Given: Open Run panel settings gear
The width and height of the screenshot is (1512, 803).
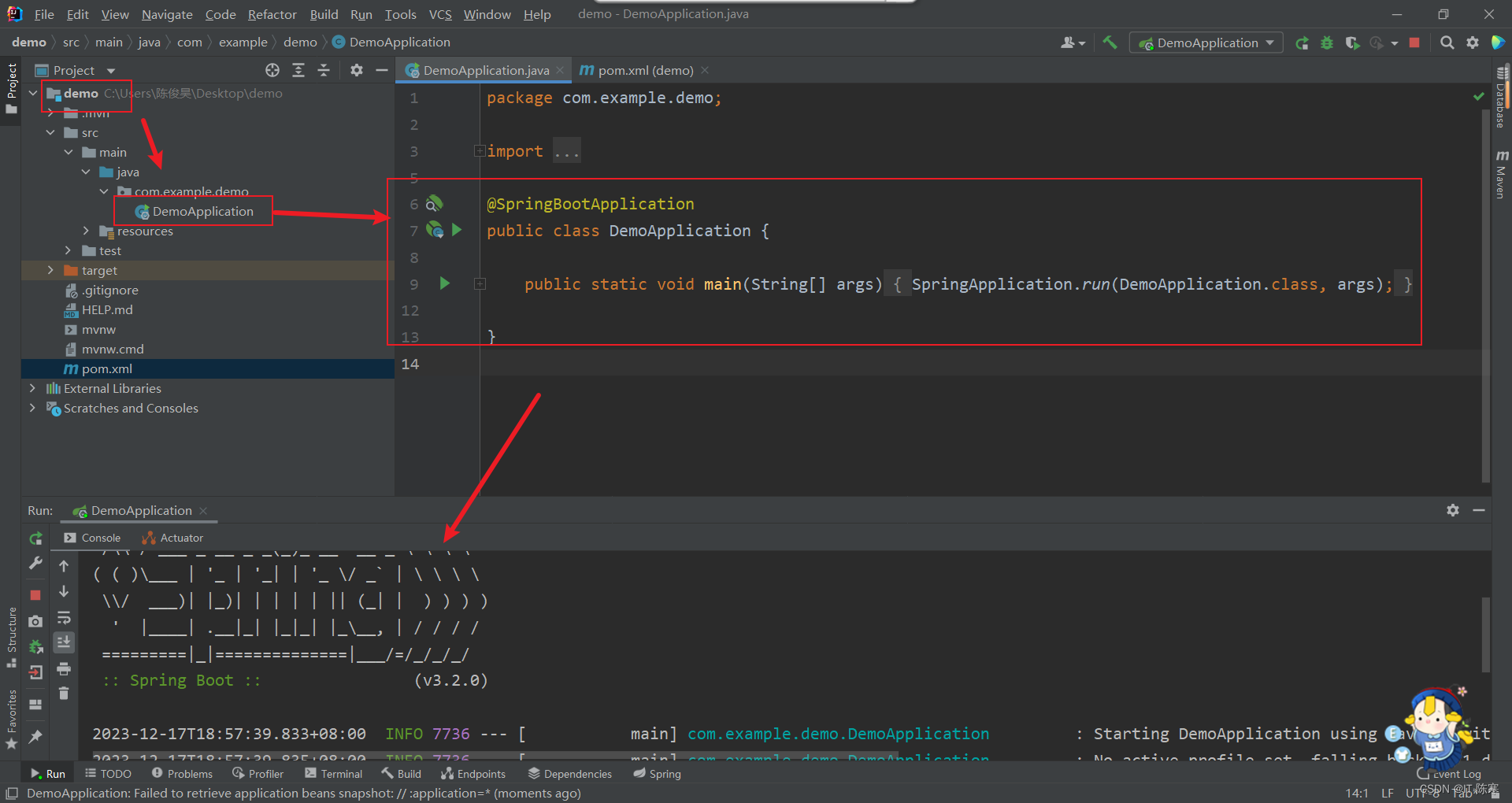Looking at the screenshot, I should (x=1453, y=510).
